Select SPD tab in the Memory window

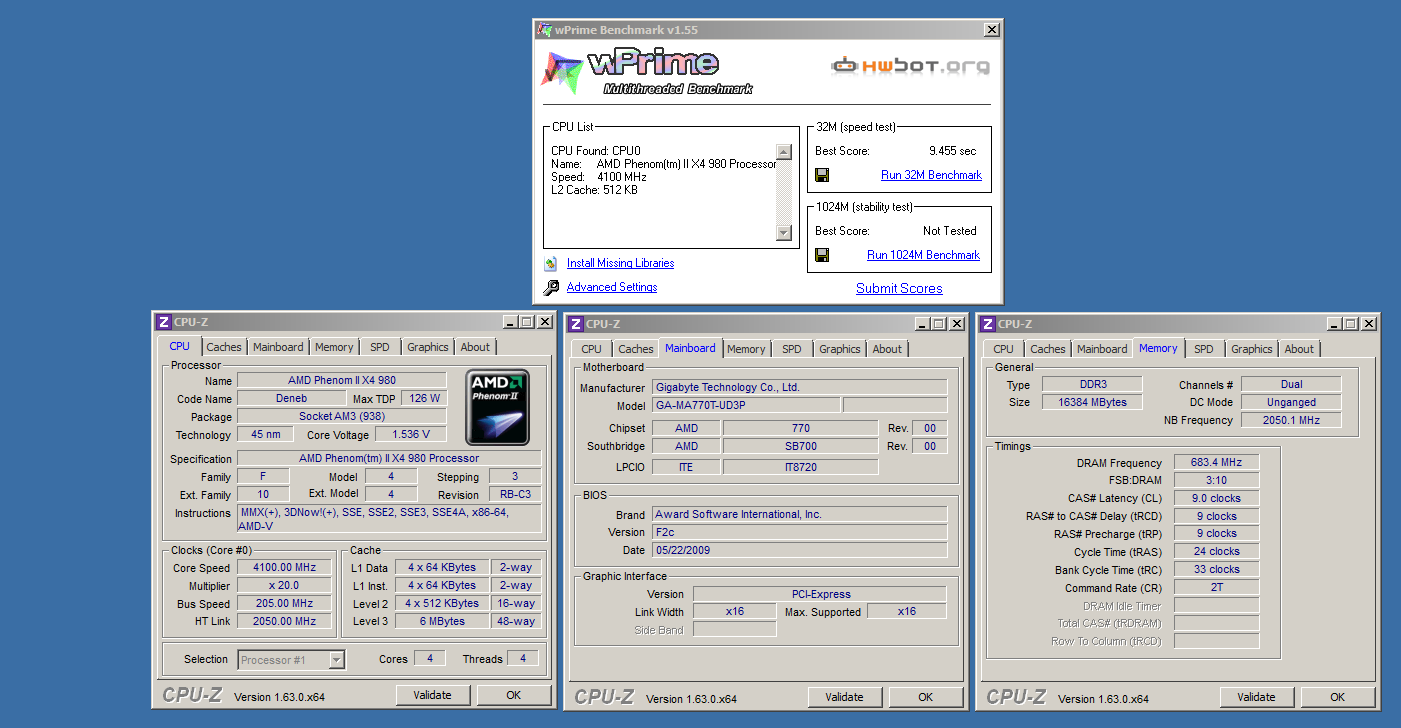click(x=1204, y=349)
